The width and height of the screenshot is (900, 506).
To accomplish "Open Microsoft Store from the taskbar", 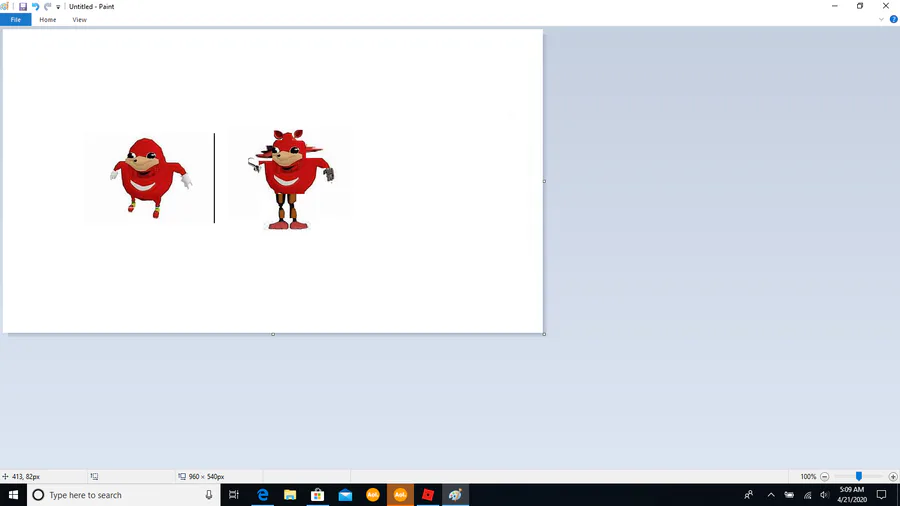I will 317,495.
